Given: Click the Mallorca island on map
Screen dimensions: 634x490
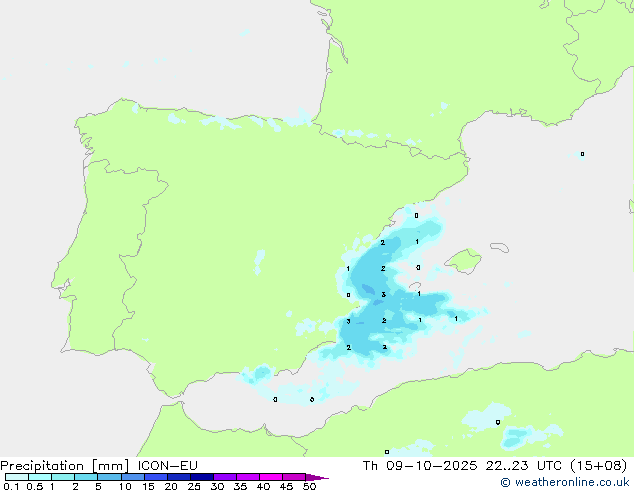Looking at the screenshot, I should [x=464, y=261].
